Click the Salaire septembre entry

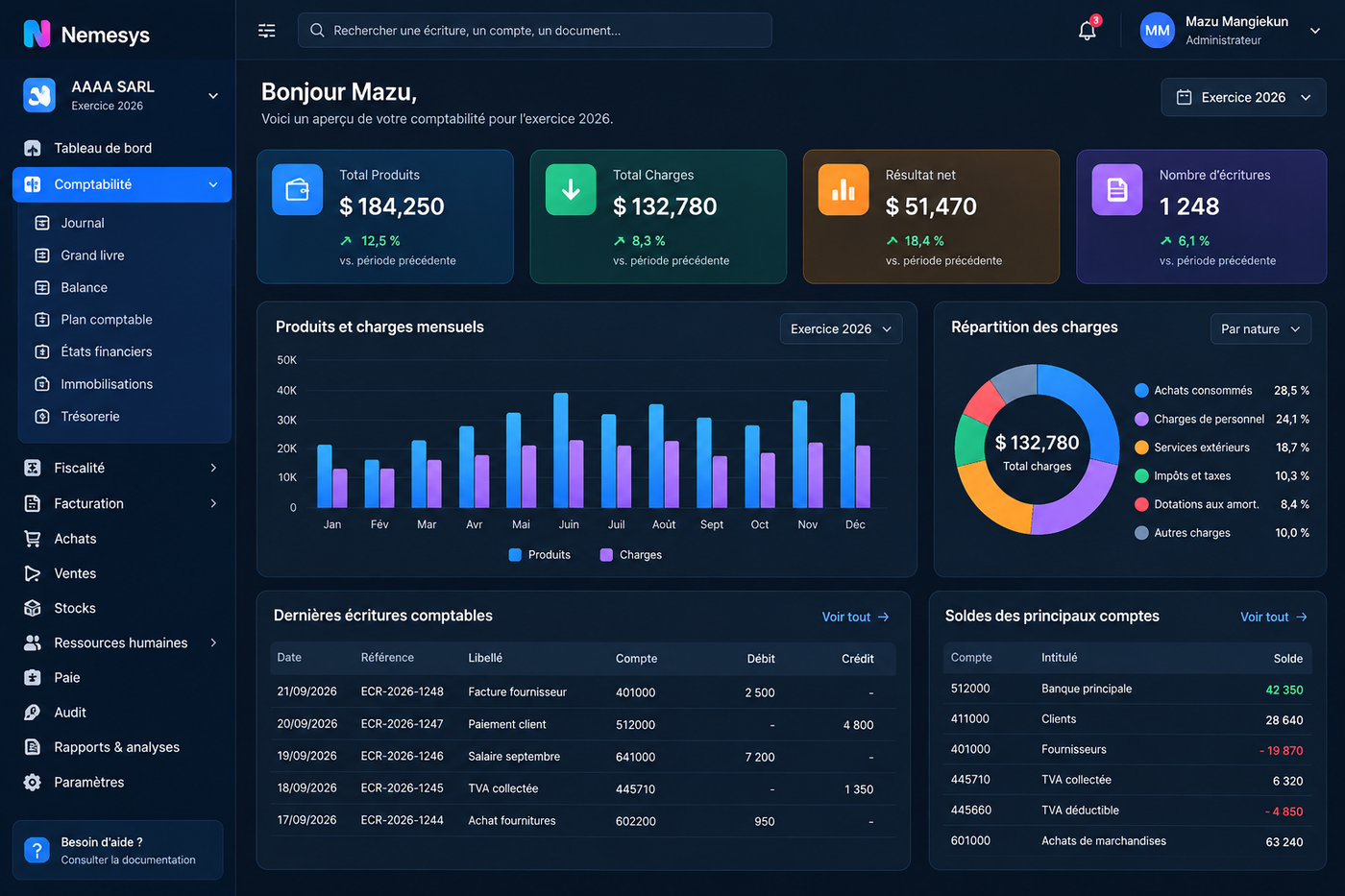[x=514, y=757]
